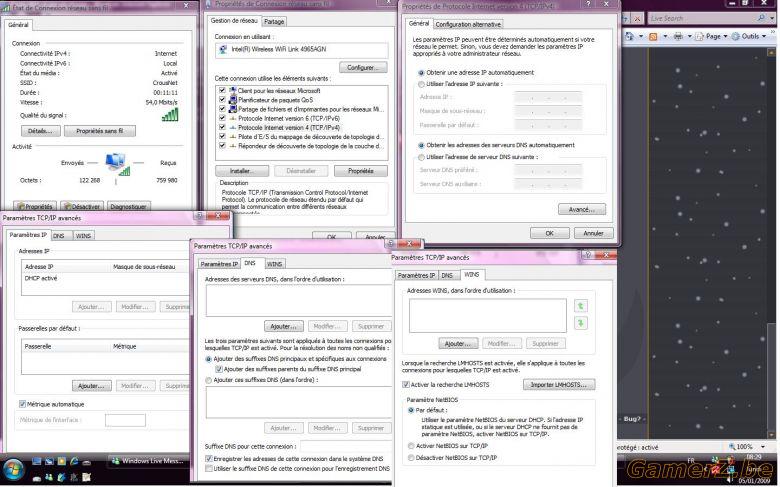The image size is (780, 487).
Task: Click the Switch Between Windows quick launch icon
Action: pos(49,461)
